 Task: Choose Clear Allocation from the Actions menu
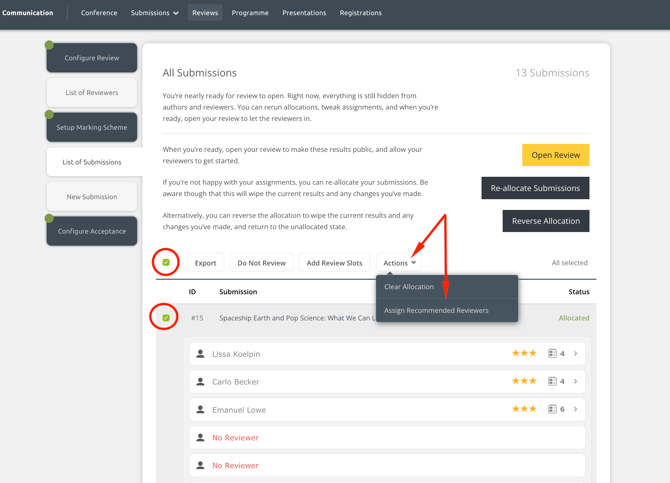coord(409,287)
